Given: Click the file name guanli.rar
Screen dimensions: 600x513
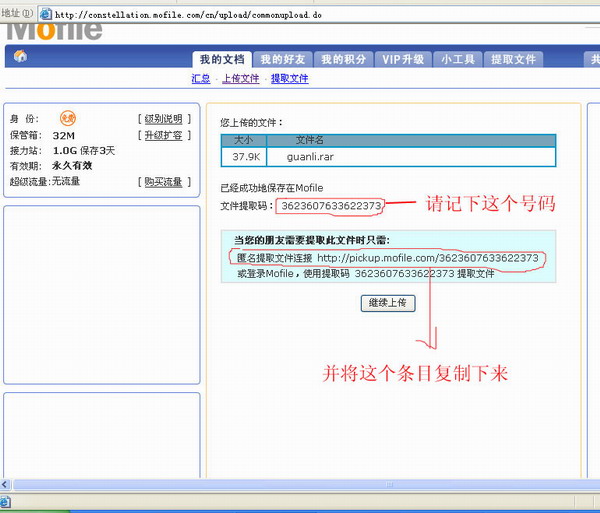Looking at the screenshot, I should [310, 157].
